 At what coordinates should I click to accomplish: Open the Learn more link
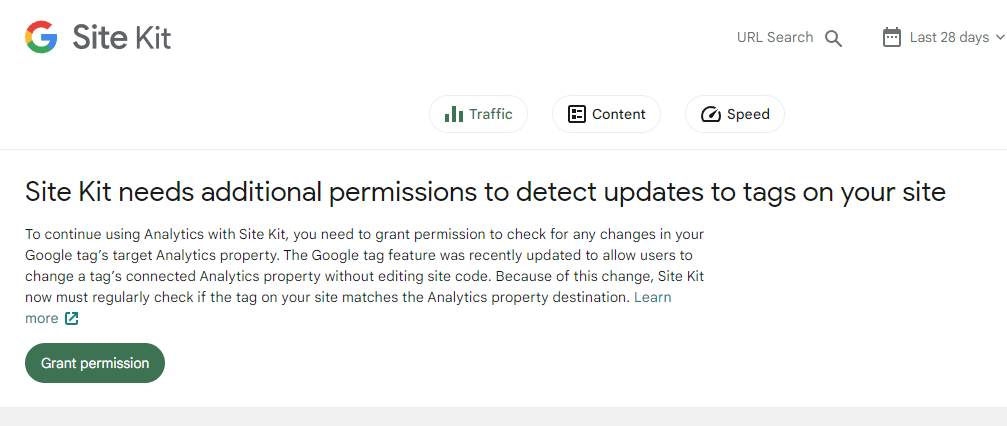point(652,298)
